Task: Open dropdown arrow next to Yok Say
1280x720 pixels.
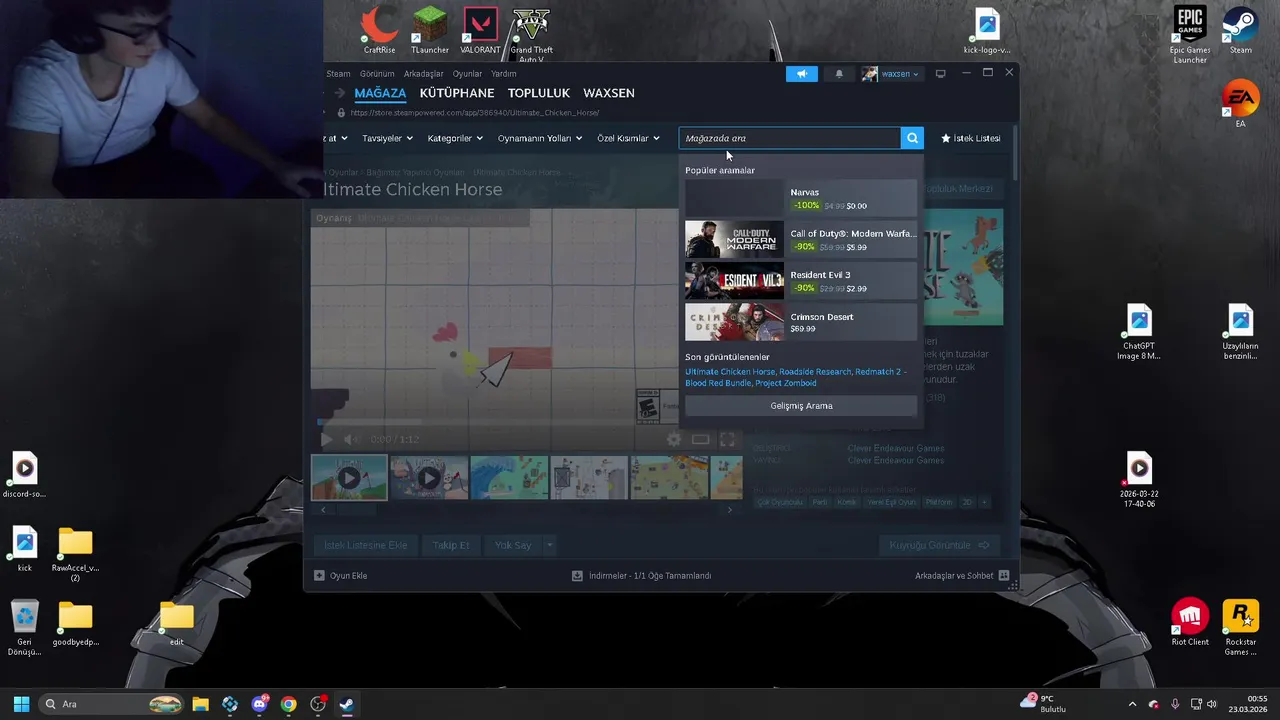Action: [x=549, y=545]
